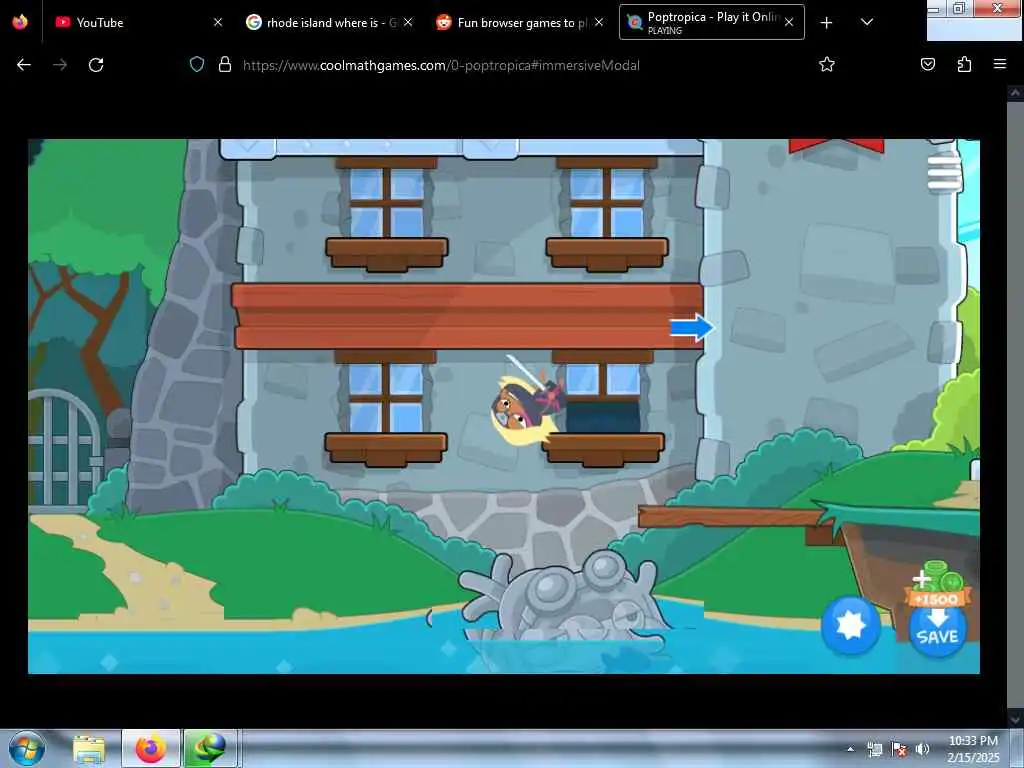
Task: Open network status tray icon
Action: click(874, 749)
